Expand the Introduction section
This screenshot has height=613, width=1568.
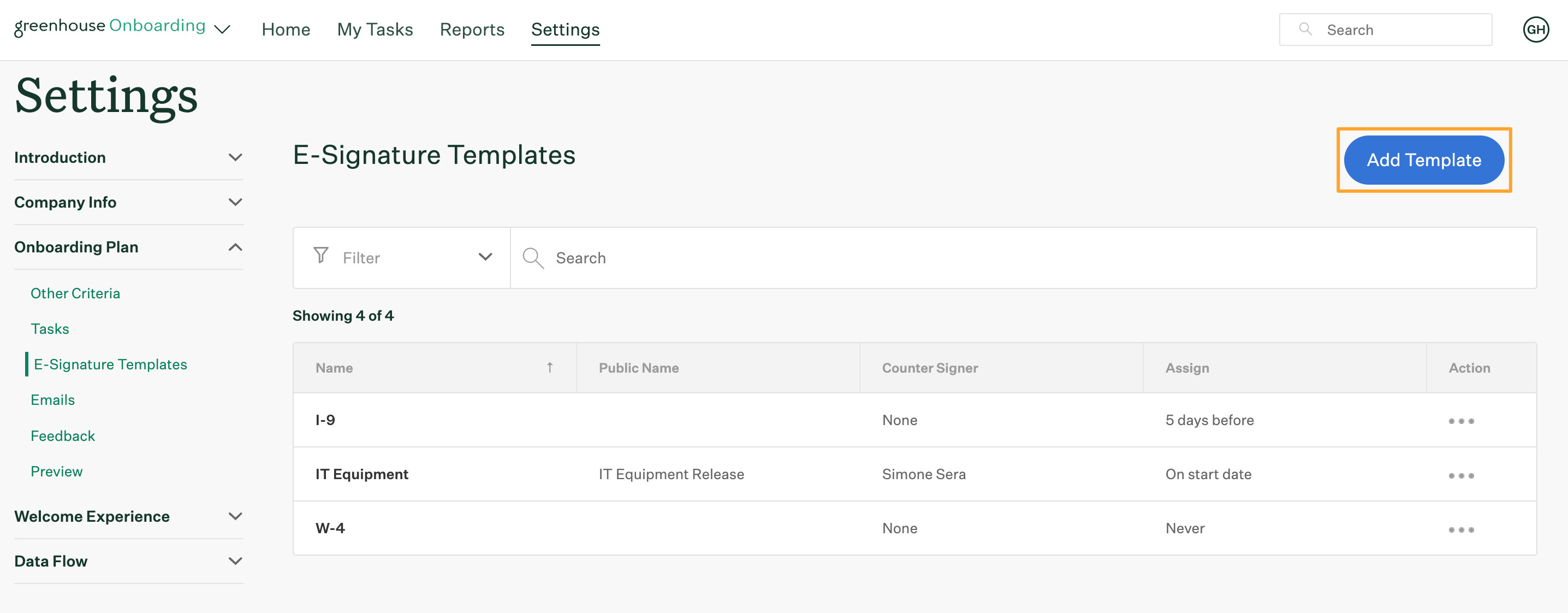pos(128,157)
